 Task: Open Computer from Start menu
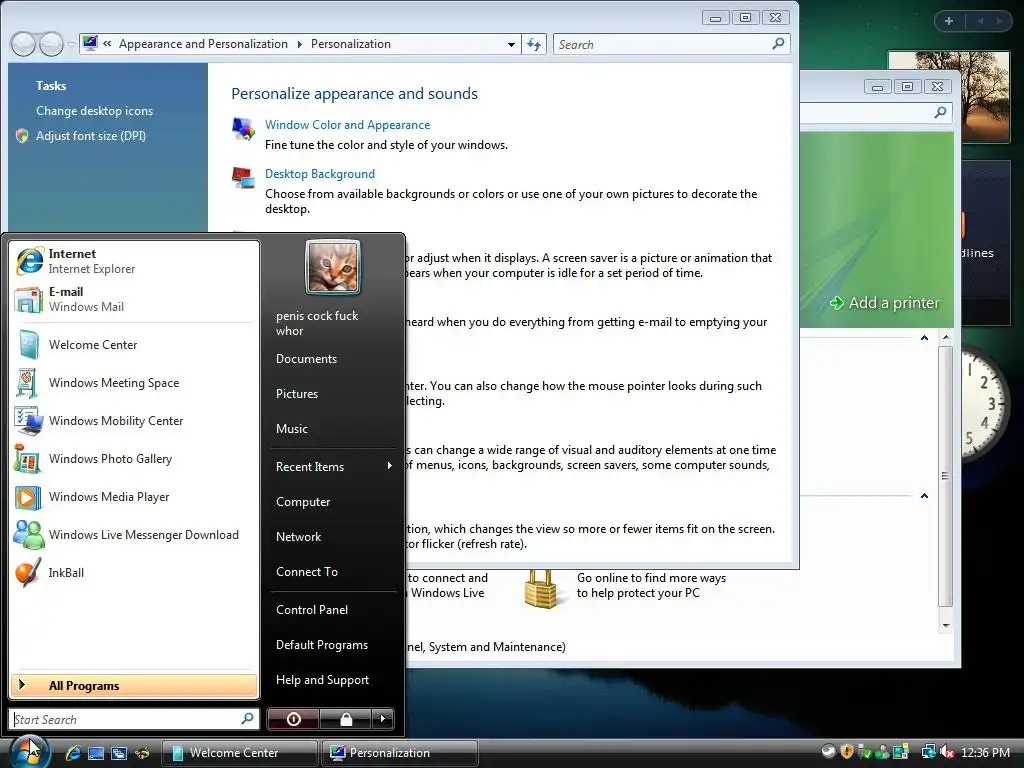tap(303, 502)
